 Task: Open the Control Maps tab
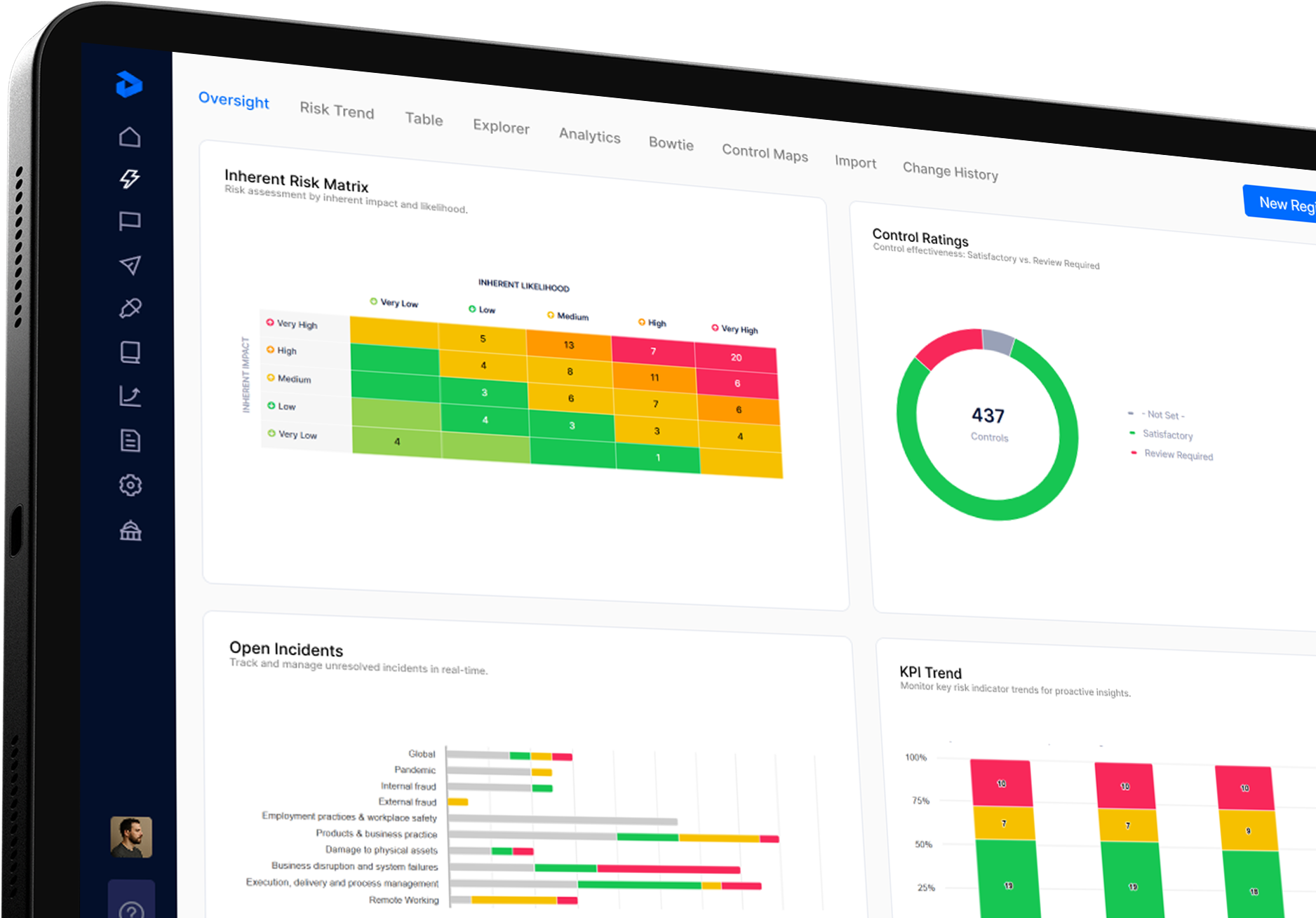point(765,153)
